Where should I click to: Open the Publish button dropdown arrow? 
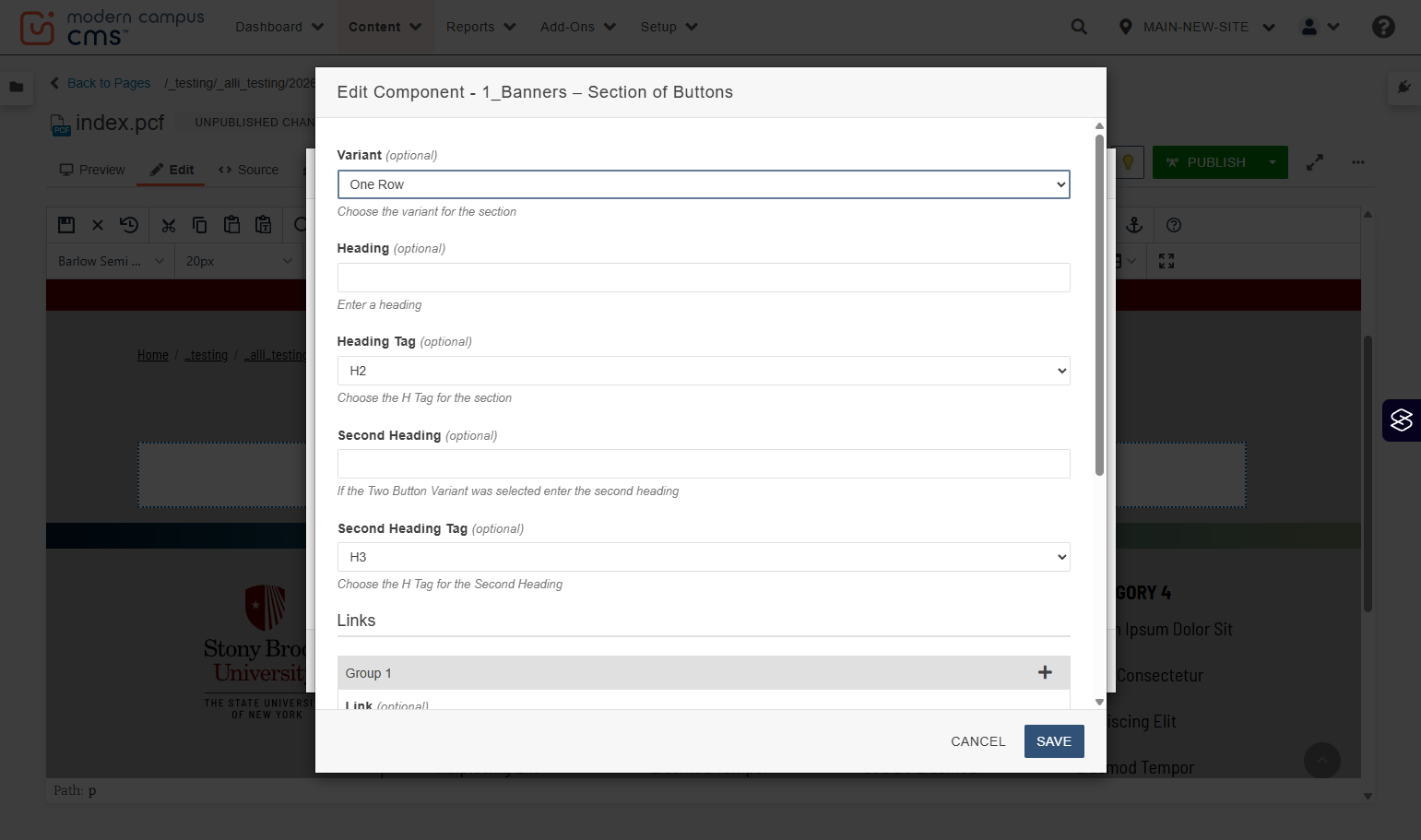pyautogui.click(x=1273, y=162)
